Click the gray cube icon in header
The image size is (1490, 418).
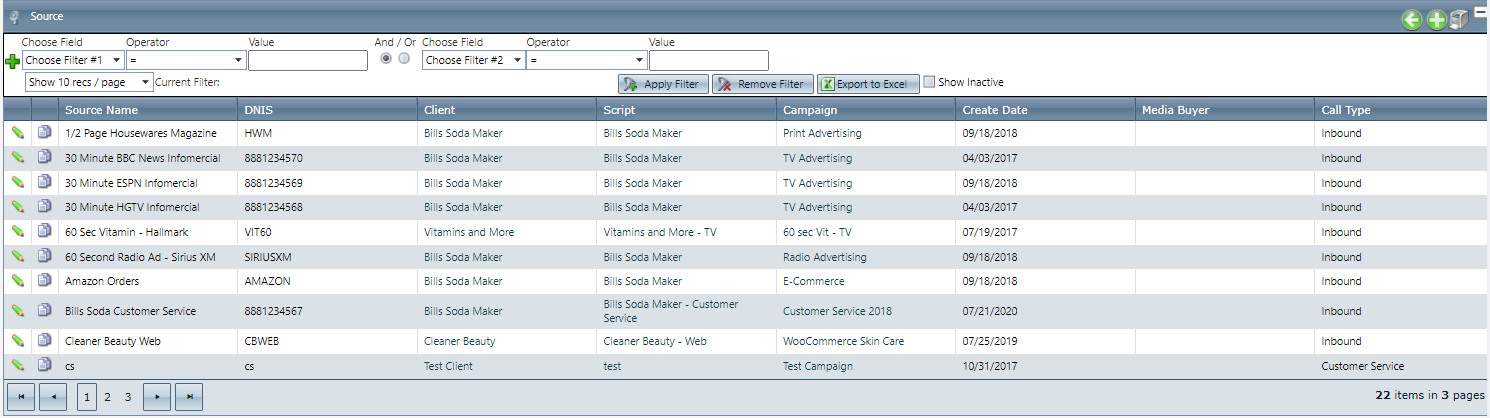click(x=1458, y=20)
